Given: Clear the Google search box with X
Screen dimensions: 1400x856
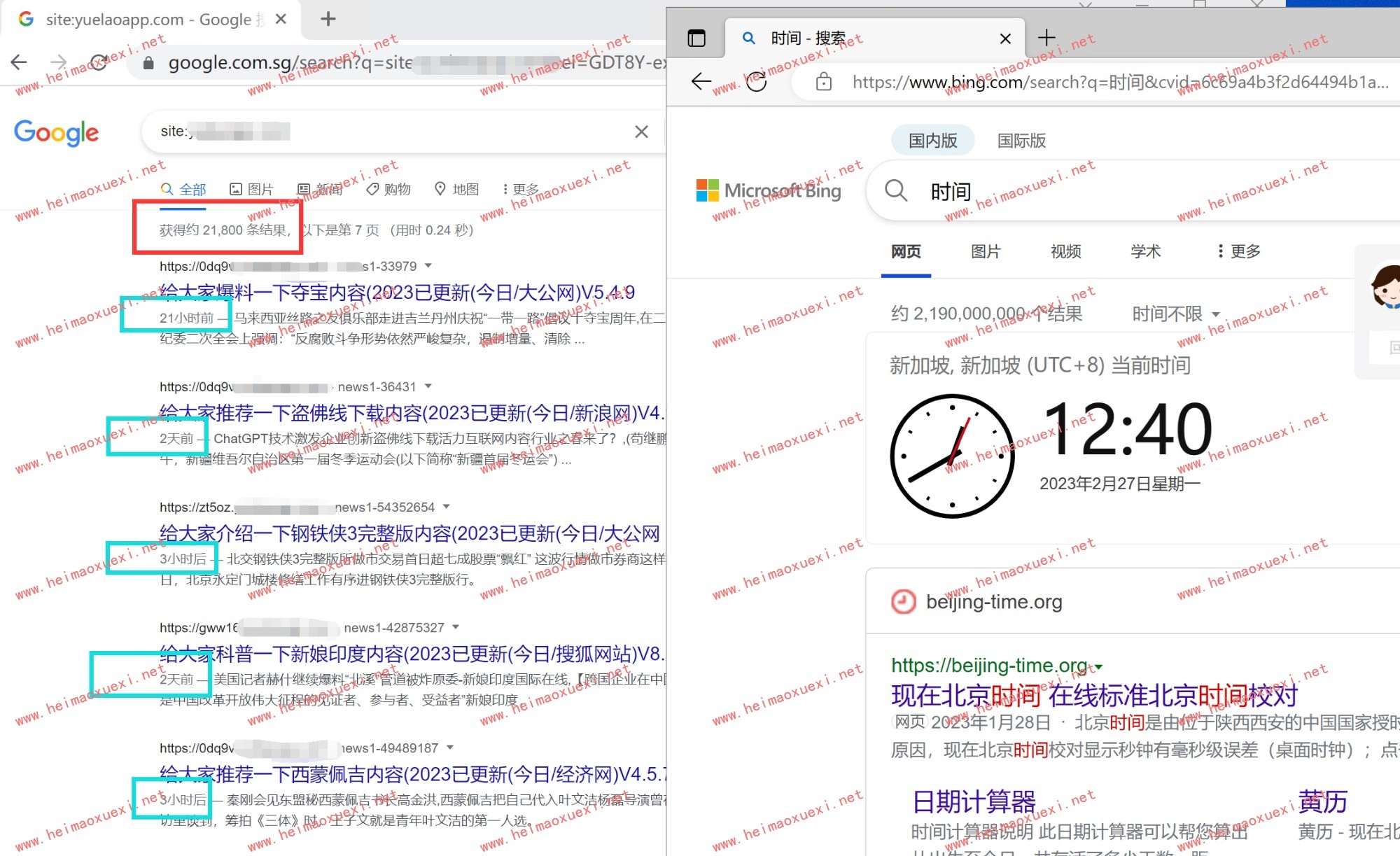Looking at the screenshot, I should (640, 132).
